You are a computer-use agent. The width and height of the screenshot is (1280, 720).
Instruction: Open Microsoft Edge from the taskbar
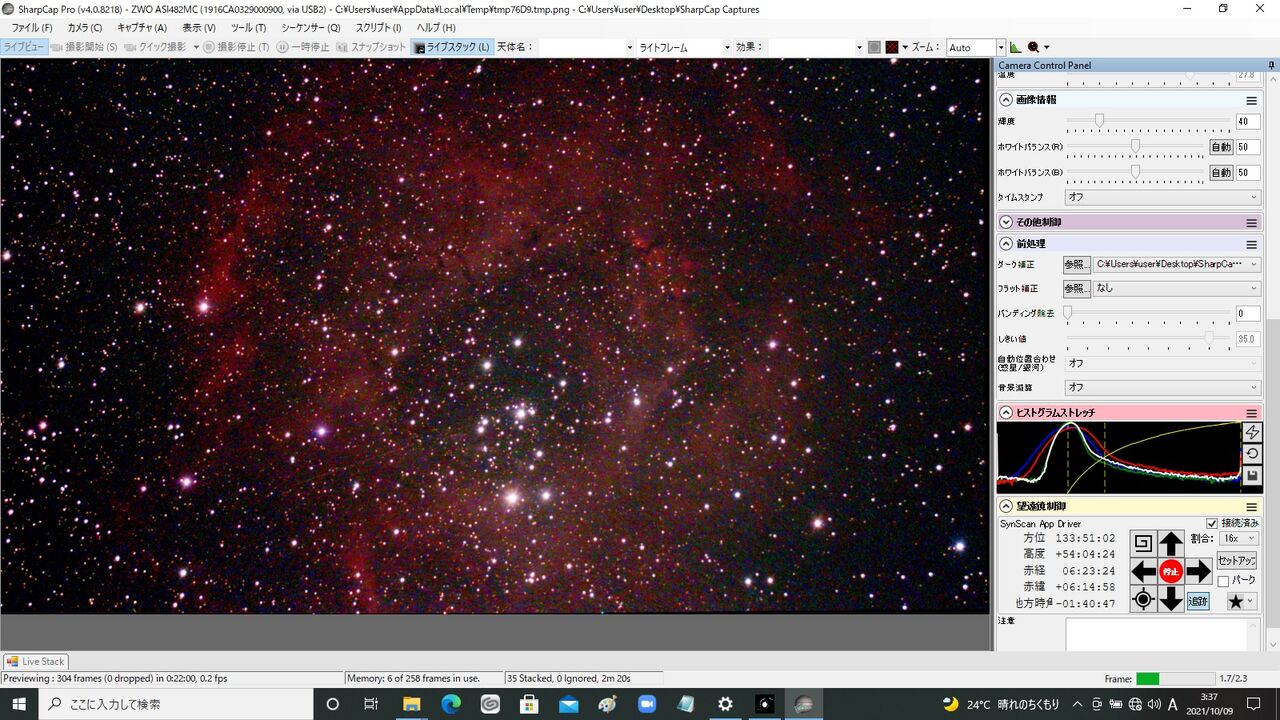tap(451, 704)
